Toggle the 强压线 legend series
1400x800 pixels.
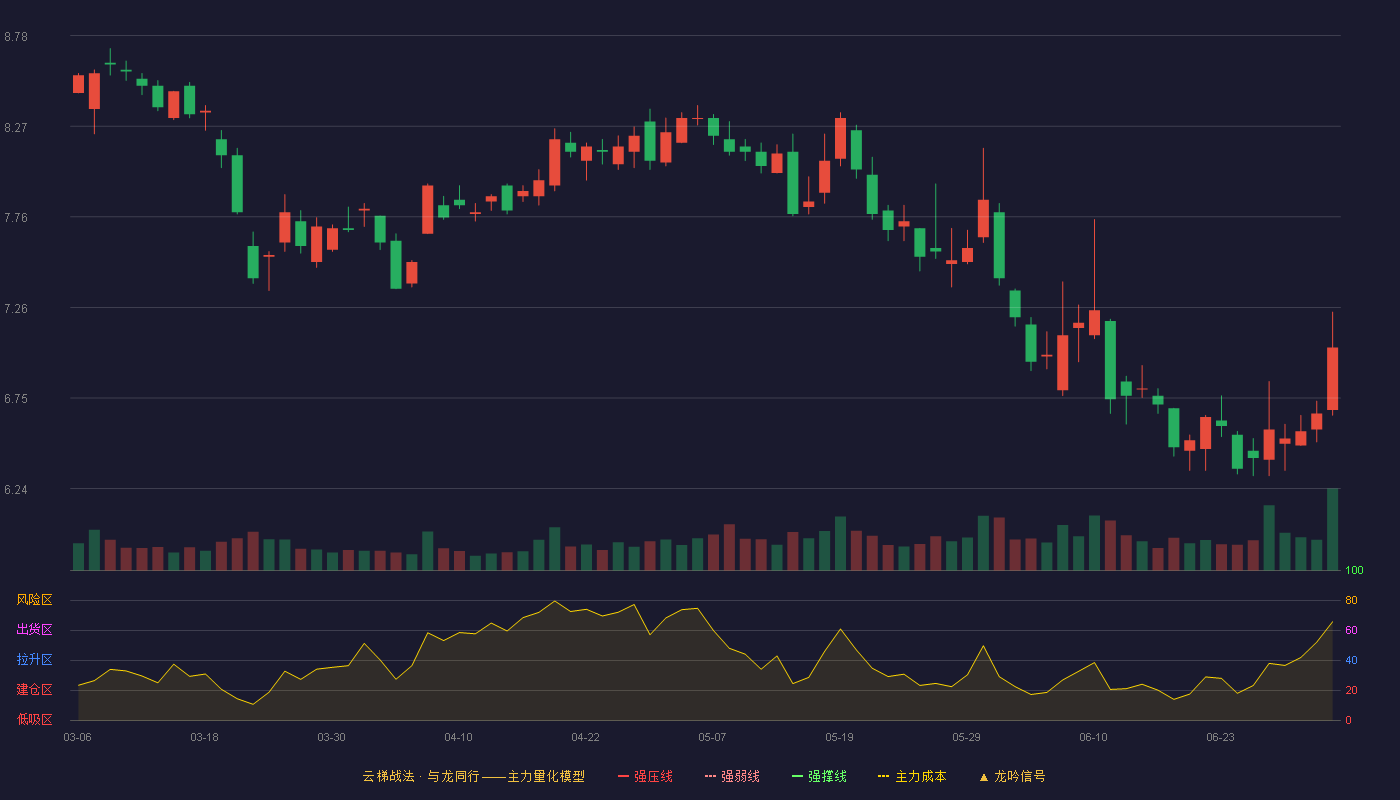tap(645, 776)
